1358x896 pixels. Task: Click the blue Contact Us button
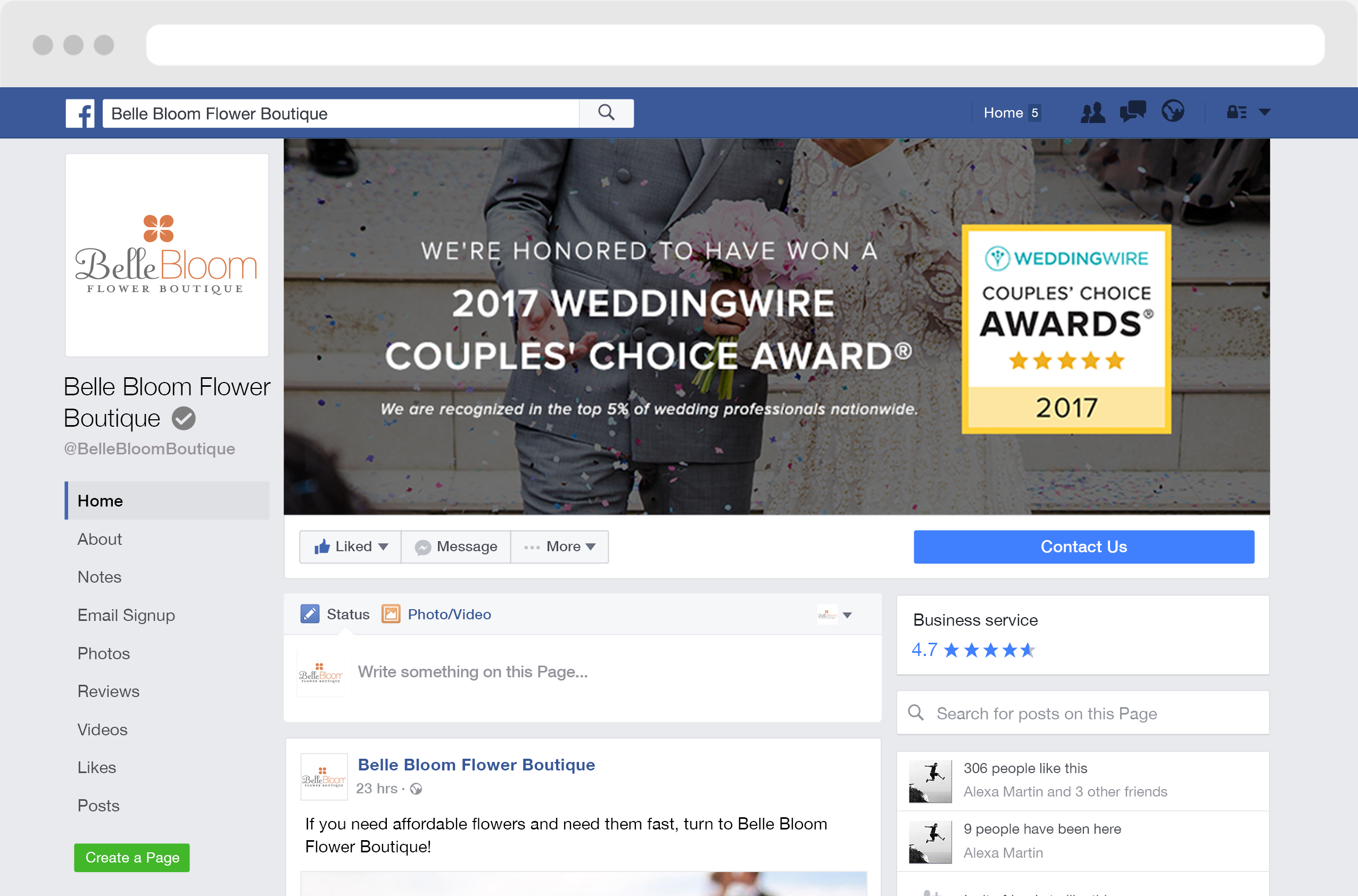1083,547
